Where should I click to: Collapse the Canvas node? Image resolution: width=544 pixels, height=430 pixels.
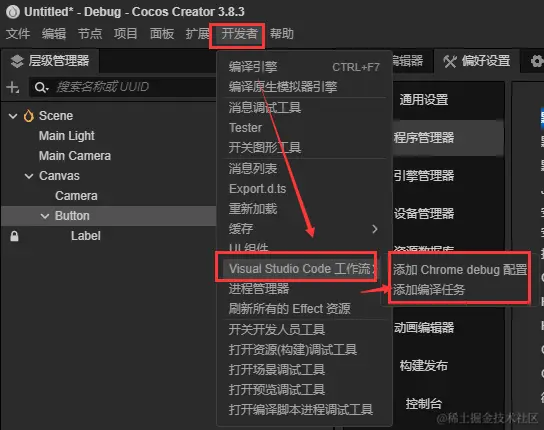pyautogui.click(x=29, y=176)
